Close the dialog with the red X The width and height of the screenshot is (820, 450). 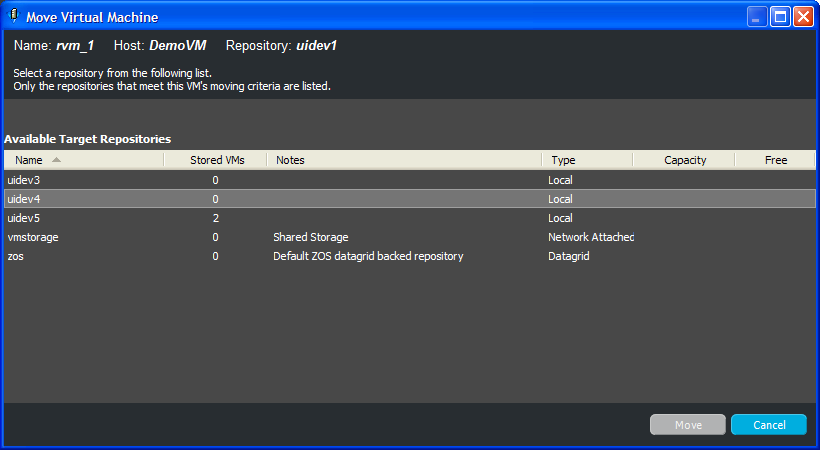[x=803, y=16]
